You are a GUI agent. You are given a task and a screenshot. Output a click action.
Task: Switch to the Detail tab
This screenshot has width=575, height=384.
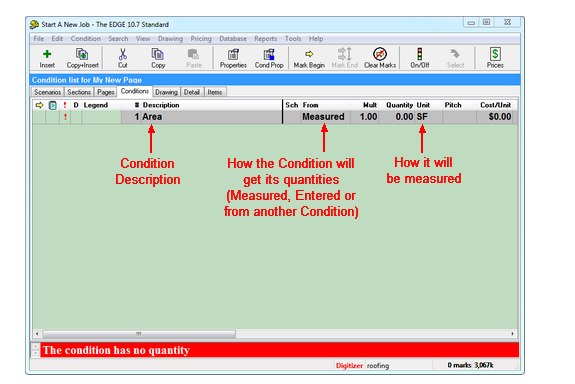pos(192,92)
